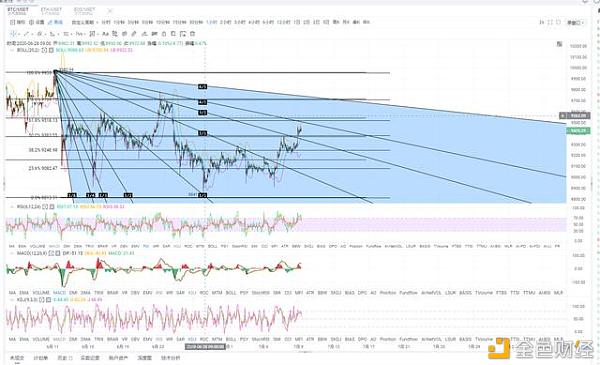Switch to the ETH/USDT tab
The width and height of the screenshot is (600, 365).
click(51, 10)
